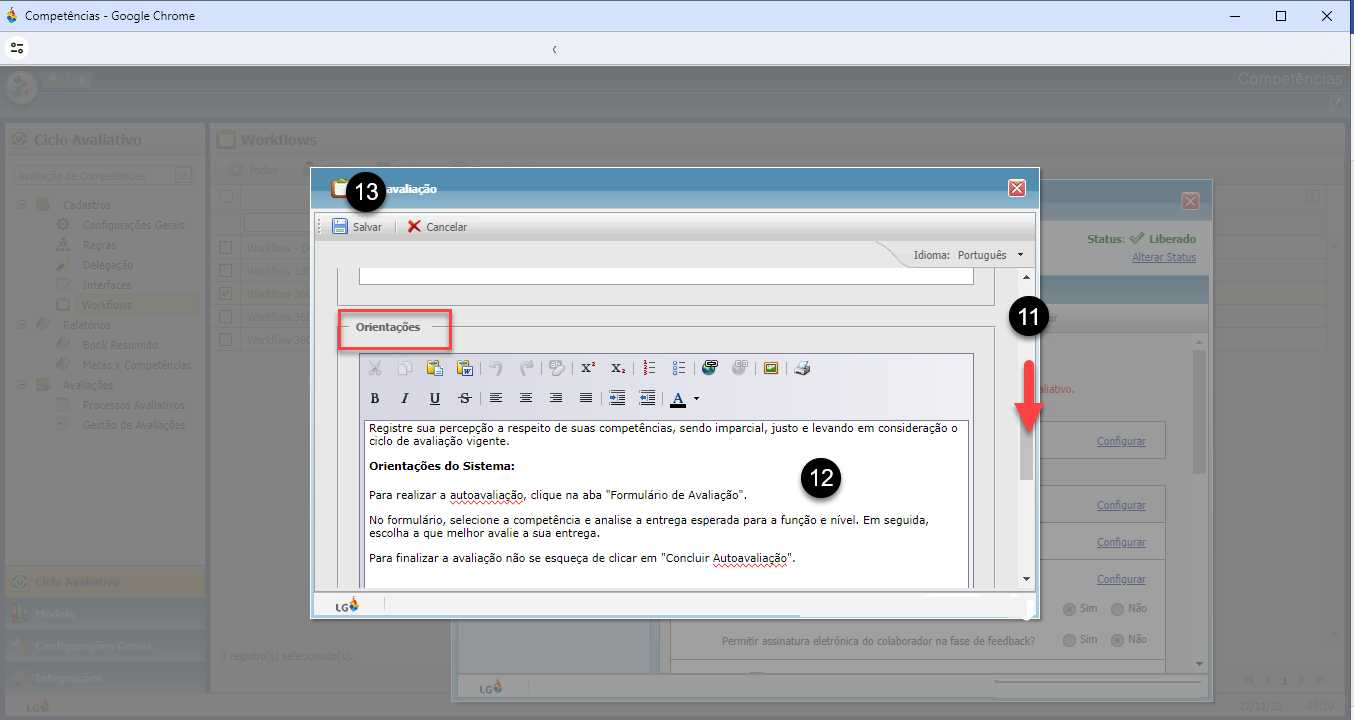Decrease paragraph indent
This screenshot has width=1354, height=720.
pyautogui.click(x=647, y=398)
